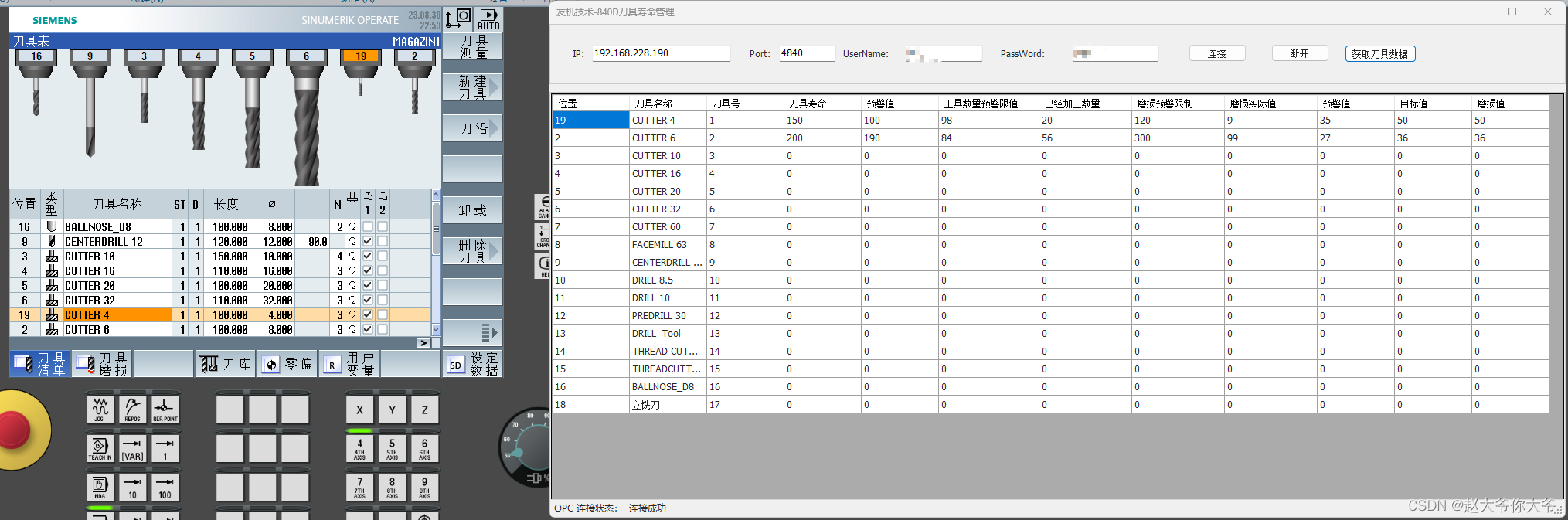Click the tool list vertical scrollbar thumb
1568x520 pixels.
pyautogui.click(x=436, y=229)
